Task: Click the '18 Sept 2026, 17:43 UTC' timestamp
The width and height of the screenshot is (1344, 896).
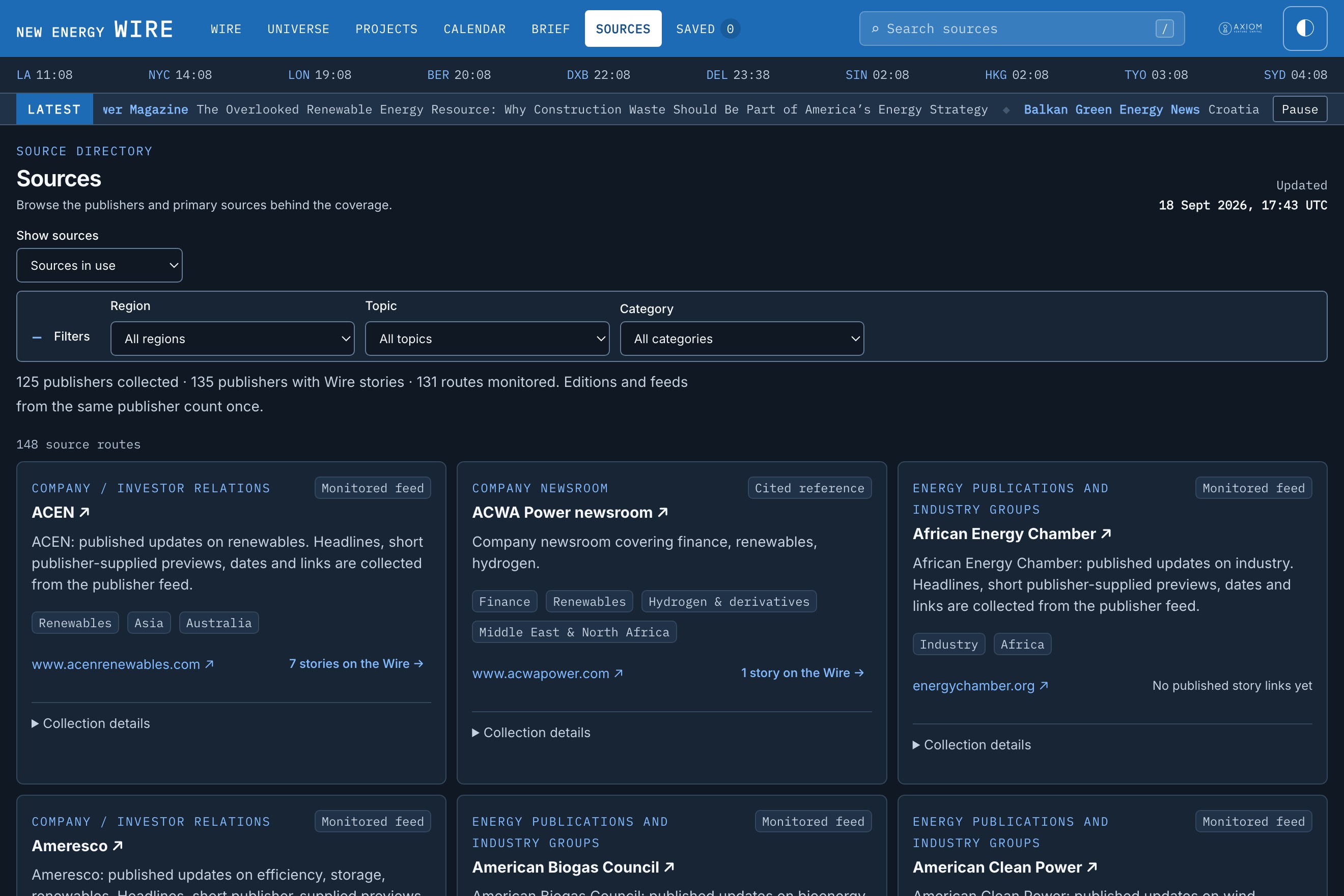Action: 1242,205
